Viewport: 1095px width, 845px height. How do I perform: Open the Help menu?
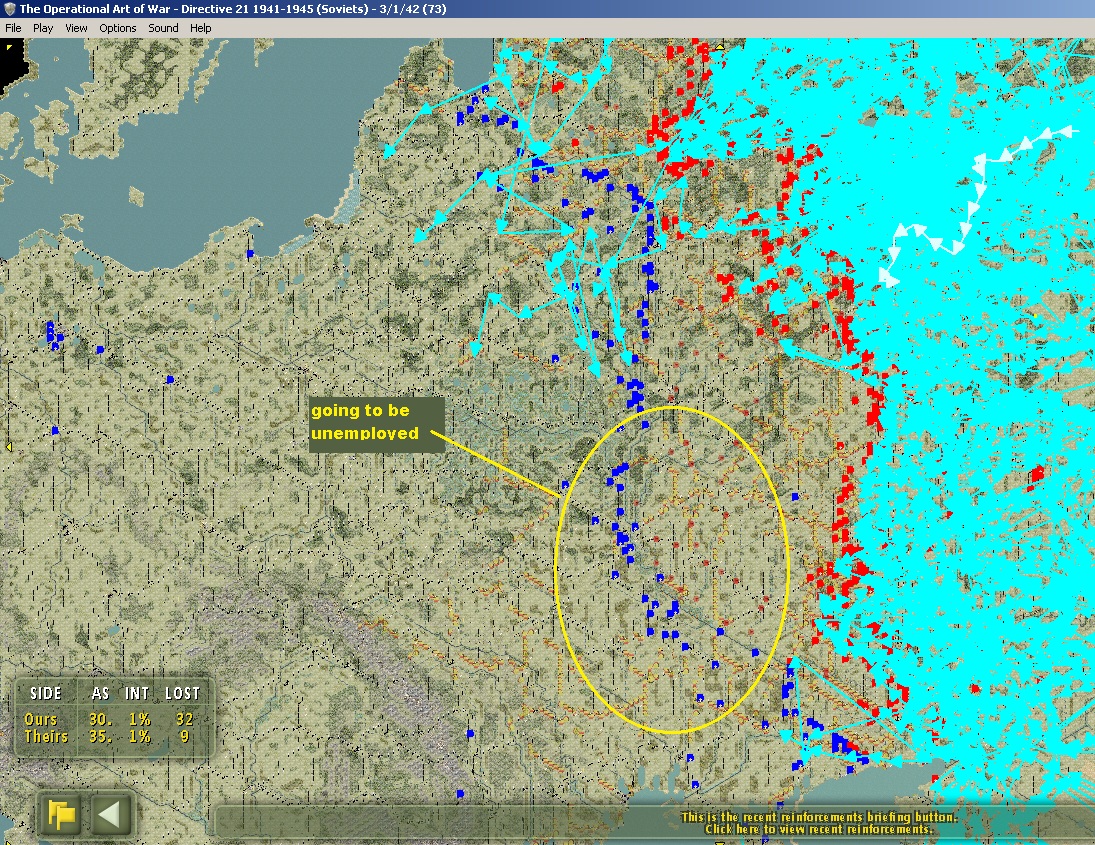pyautogui.click(x=201, y=28)
